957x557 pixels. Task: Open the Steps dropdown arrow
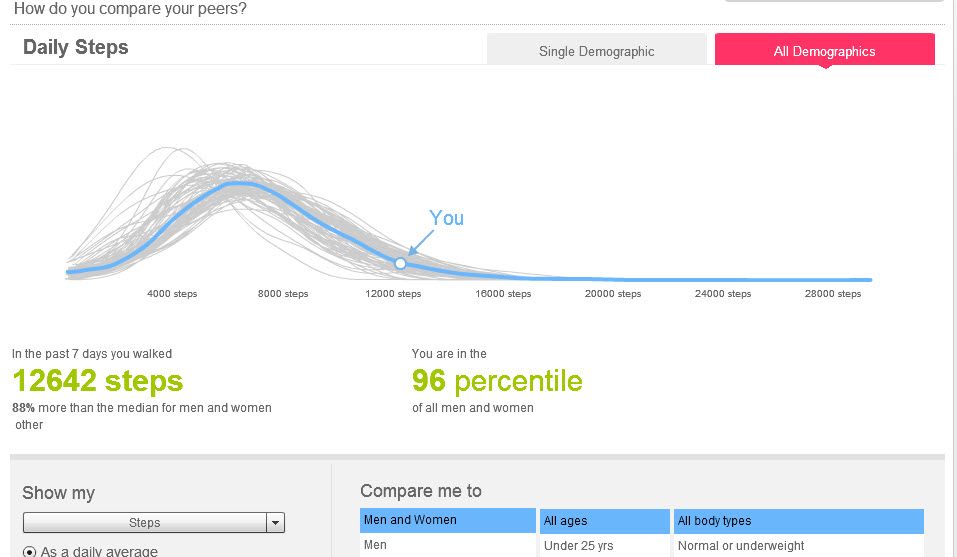pos(275,523)
